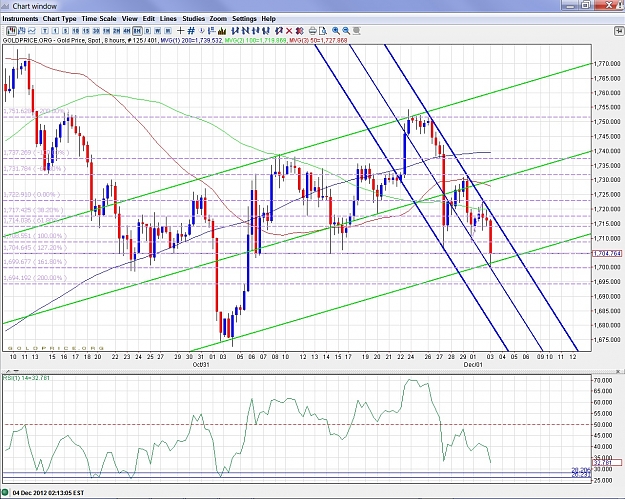Screen dimensions: 625x499
Task: Open the Instruments menu
Action: 20,19
